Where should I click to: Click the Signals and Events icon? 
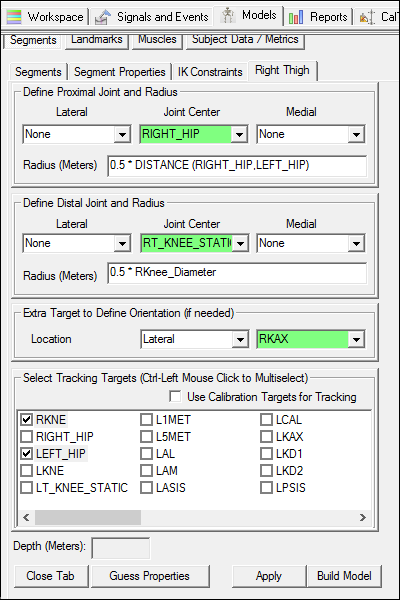pos(103,17)
